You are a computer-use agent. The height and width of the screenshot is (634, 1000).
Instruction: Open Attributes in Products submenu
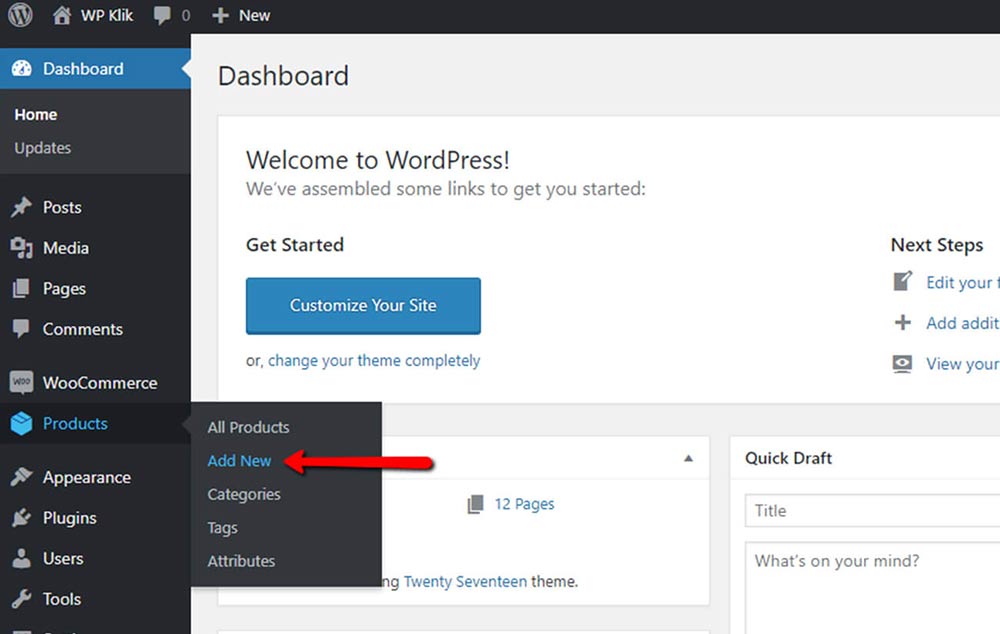point(241,561)
